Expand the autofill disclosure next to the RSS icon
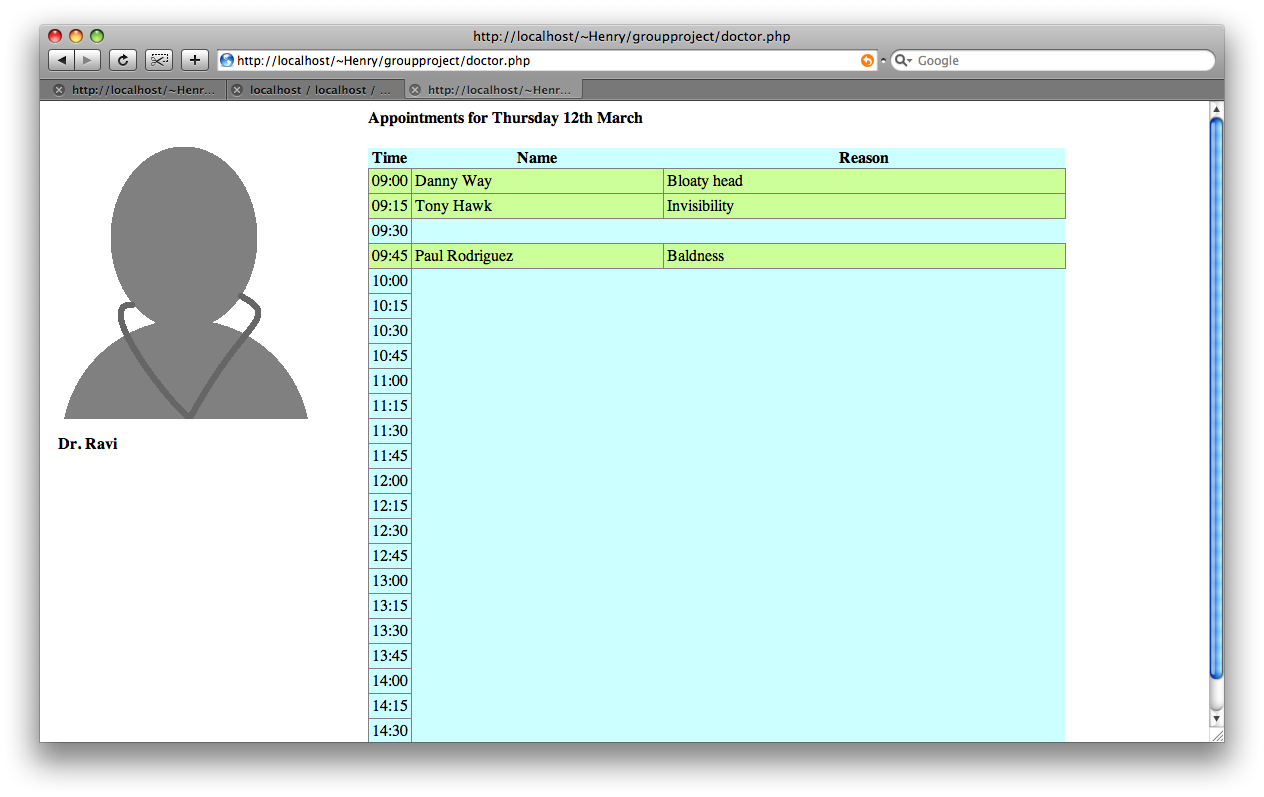The height and width of the screenshot is (797, 1264). pyautogui.click(x=884, y=60)
